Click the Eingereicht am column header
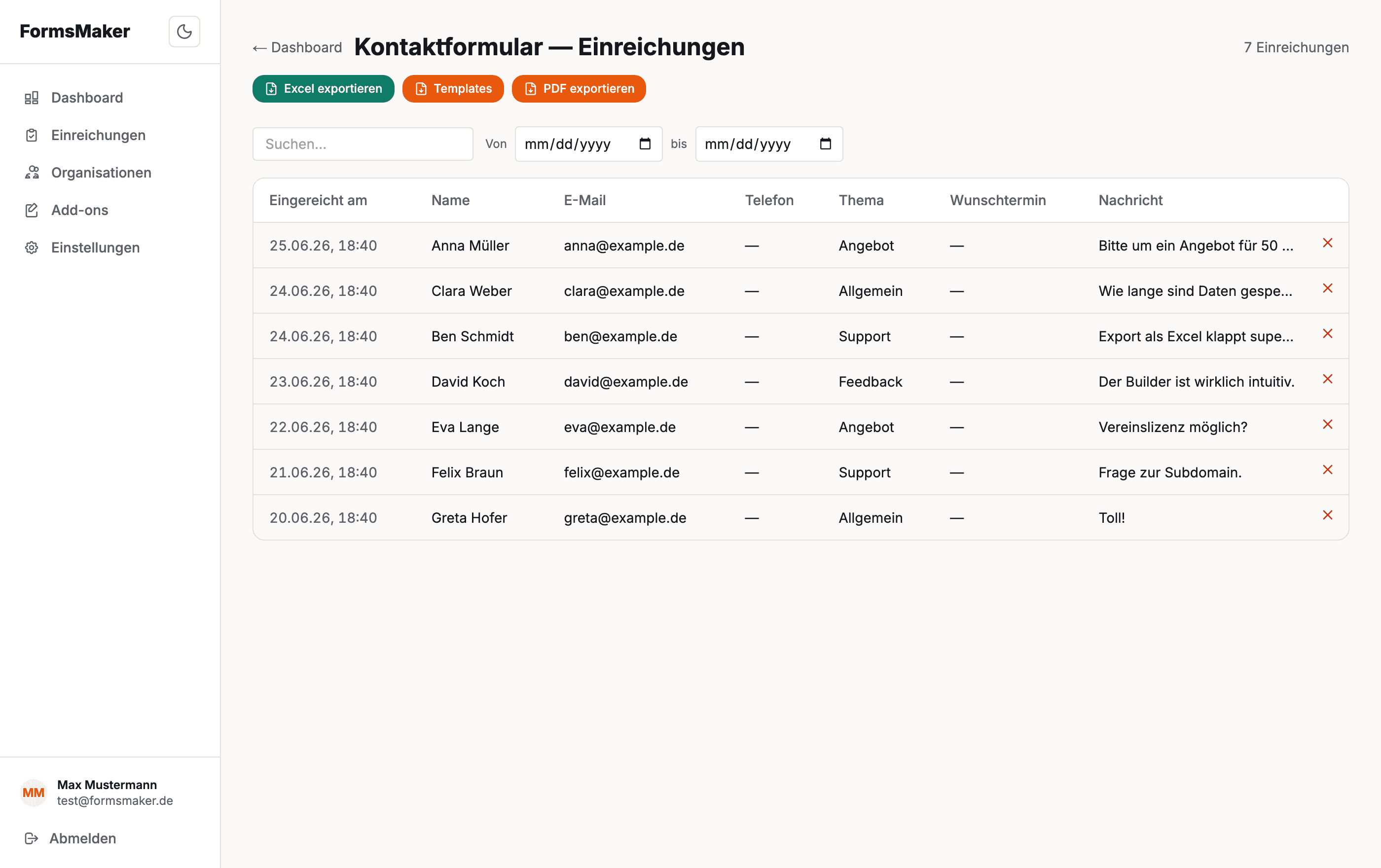The height and width of the screenshot is (868, 1381). (318, 200)
